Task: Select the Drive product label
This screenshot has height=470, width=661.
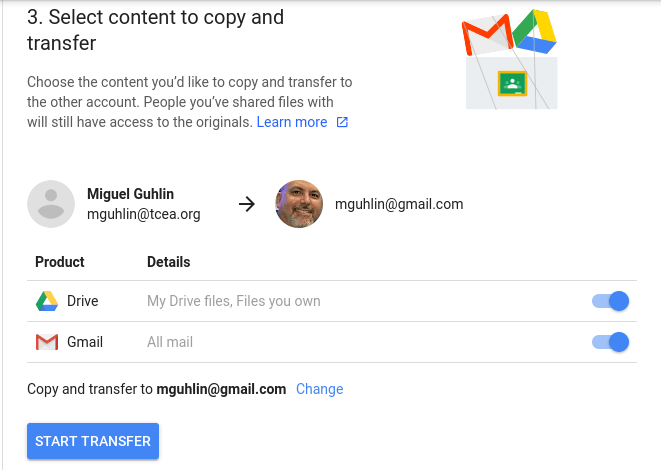Action: [x=83, y=301]
